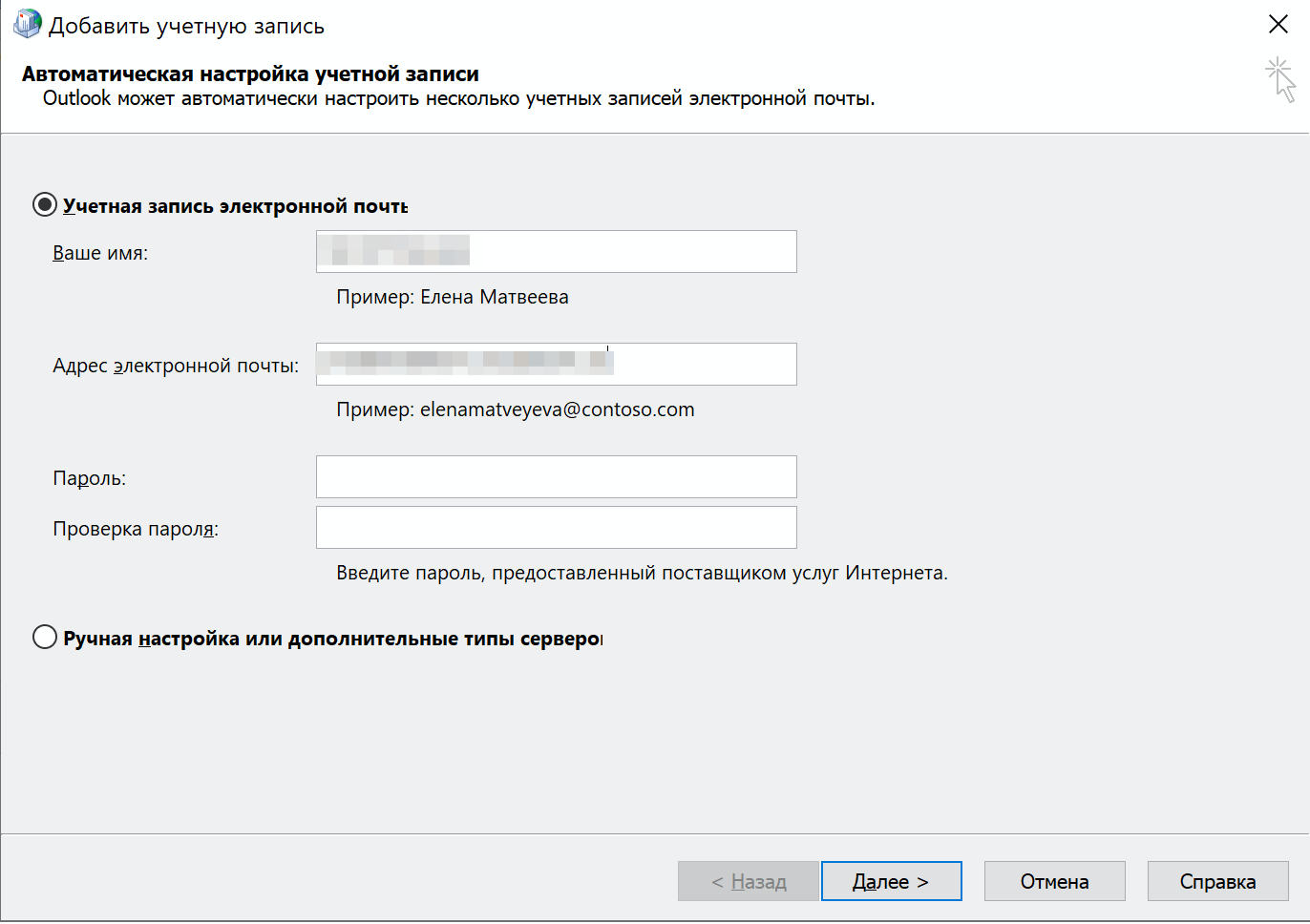Click the Адрес электронной почты label
This screenshot has width=1310, height=924.
point(176,366)
